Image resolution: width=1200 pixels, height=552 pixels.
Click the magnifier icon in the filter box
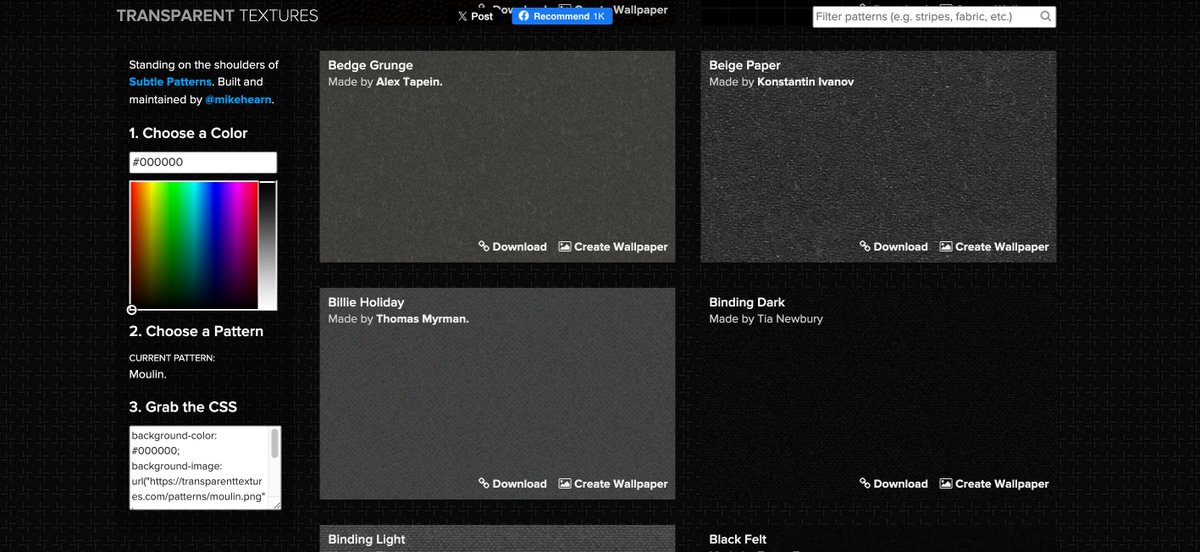point(1046,16)
